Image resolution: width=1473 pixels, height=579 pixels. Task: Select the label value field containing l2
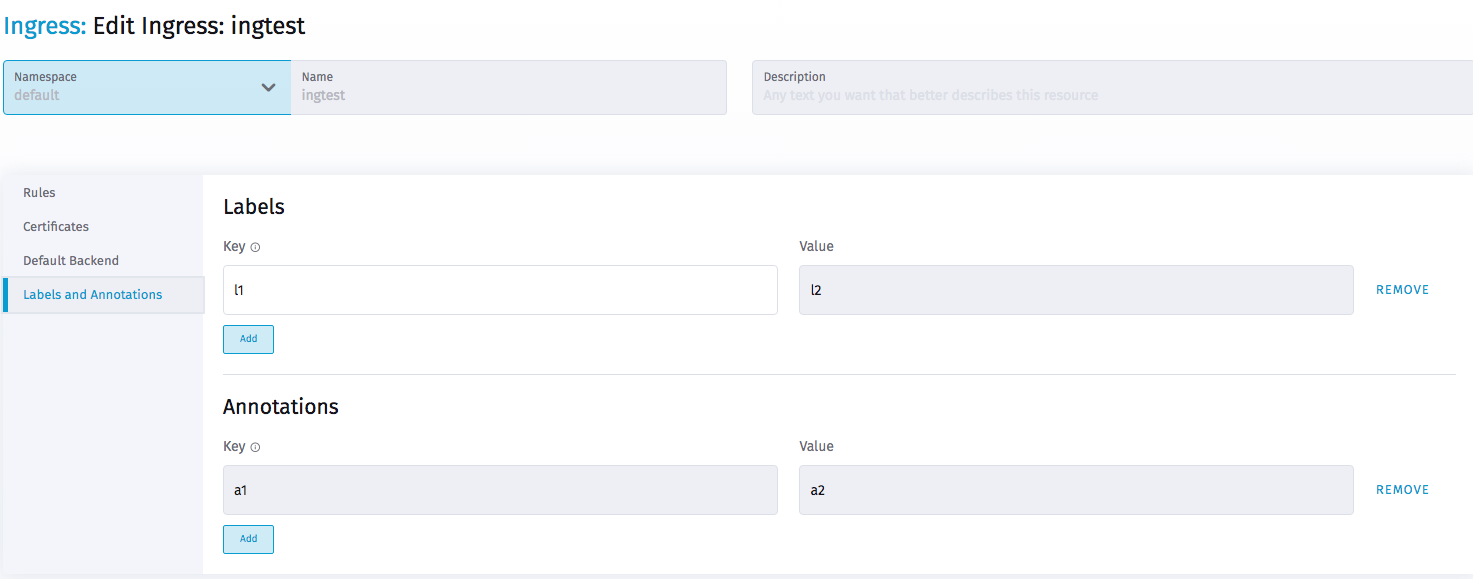(1075, 289)
